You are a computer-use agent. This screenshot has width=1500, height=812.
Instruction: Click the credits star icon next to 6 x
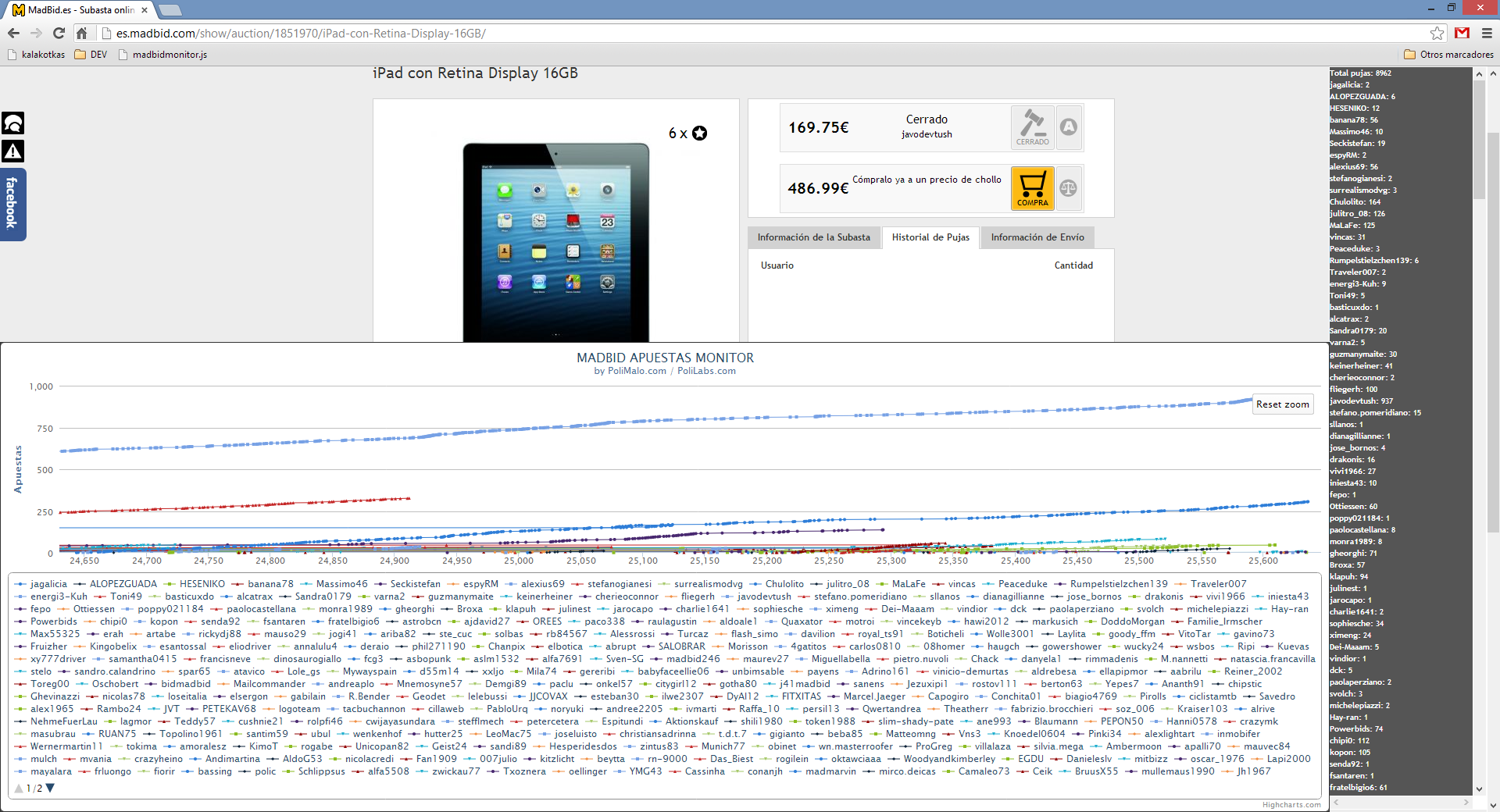pos(700,134)
